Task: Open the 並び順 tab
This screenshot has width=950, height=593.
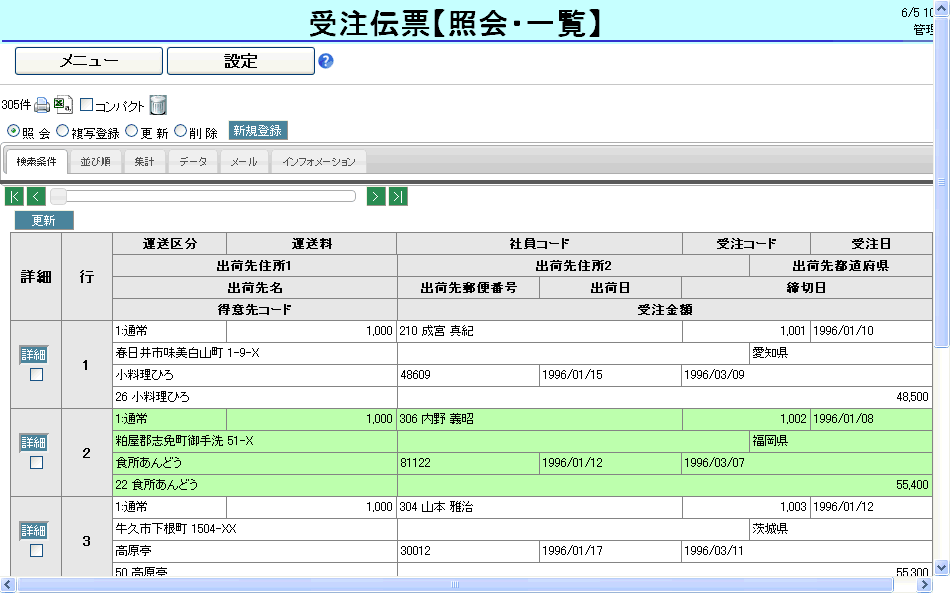Action: 96,162
